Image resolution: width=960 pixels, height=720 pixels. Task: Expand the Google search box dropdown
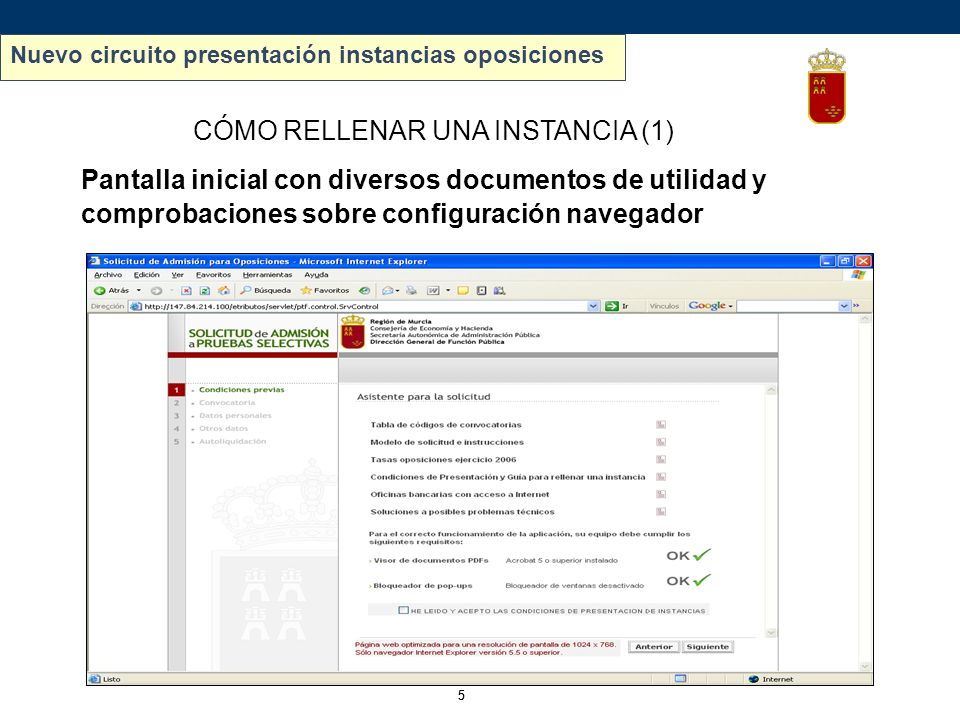coord(844,306)
